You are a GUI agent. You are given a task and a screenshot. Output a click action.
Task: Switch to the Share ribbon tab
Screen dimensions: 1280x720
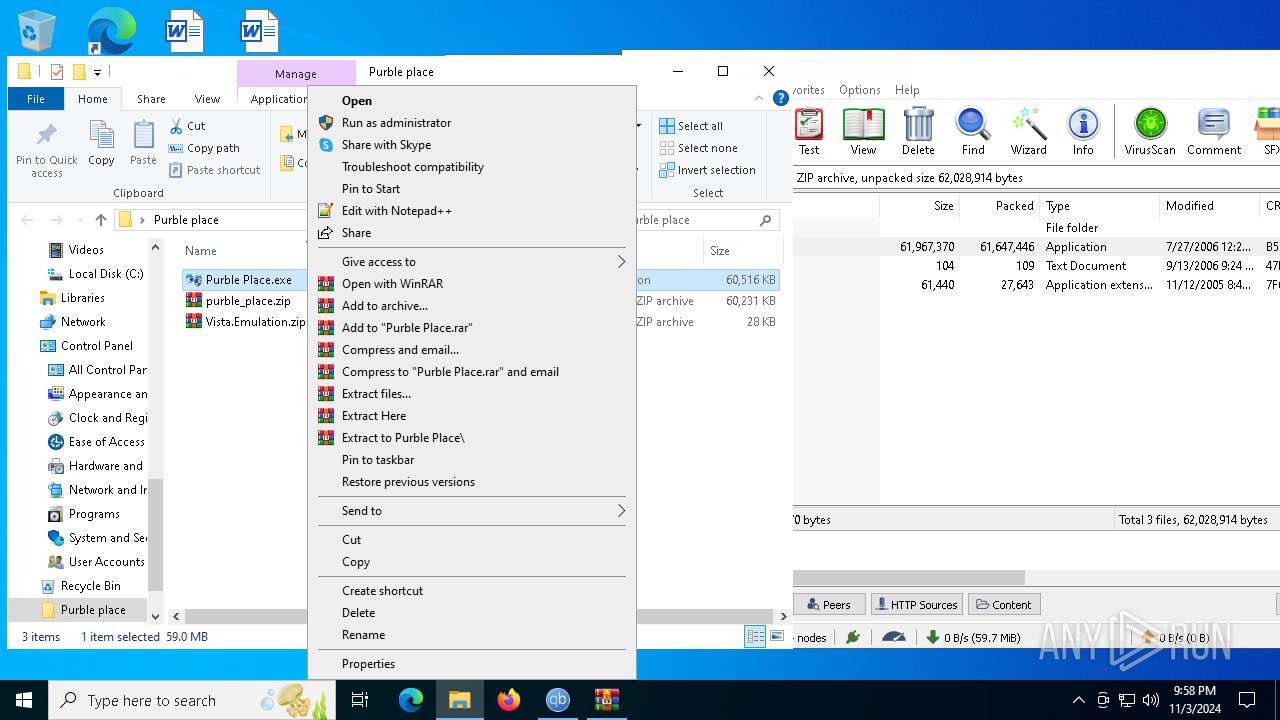(151, 99)
